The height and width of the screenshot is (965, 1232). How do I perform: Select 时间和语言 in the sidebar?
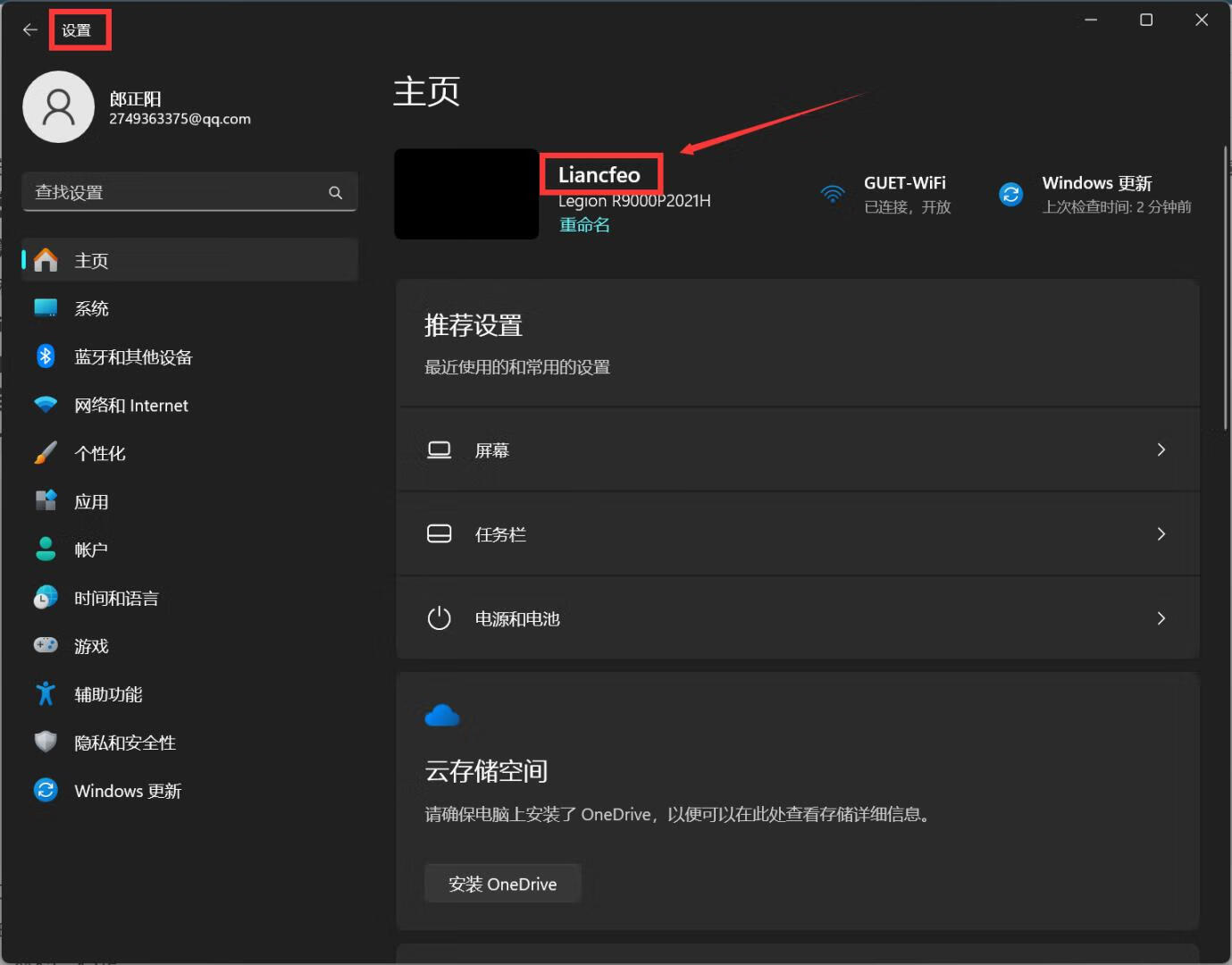(116, 598)
